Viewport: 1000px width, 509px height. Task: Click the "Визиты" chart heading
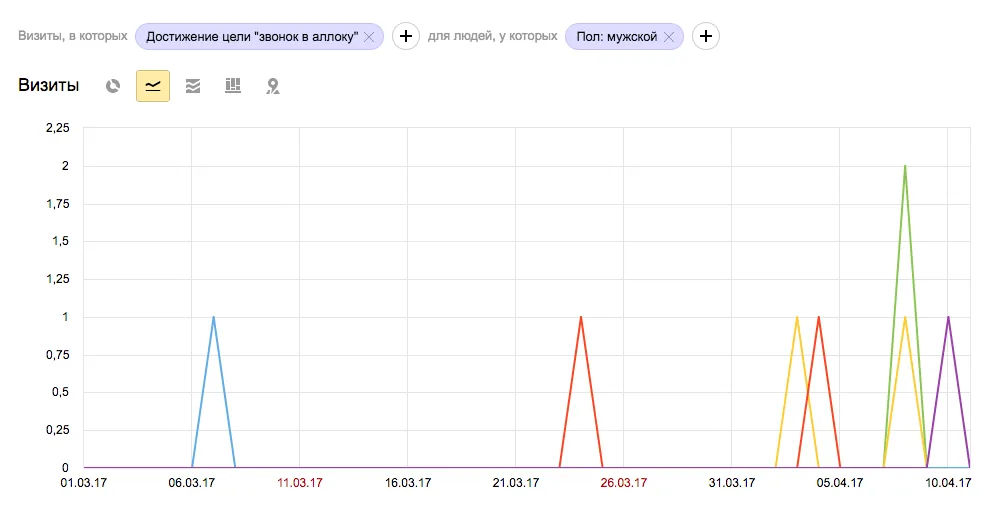point(48,85)
